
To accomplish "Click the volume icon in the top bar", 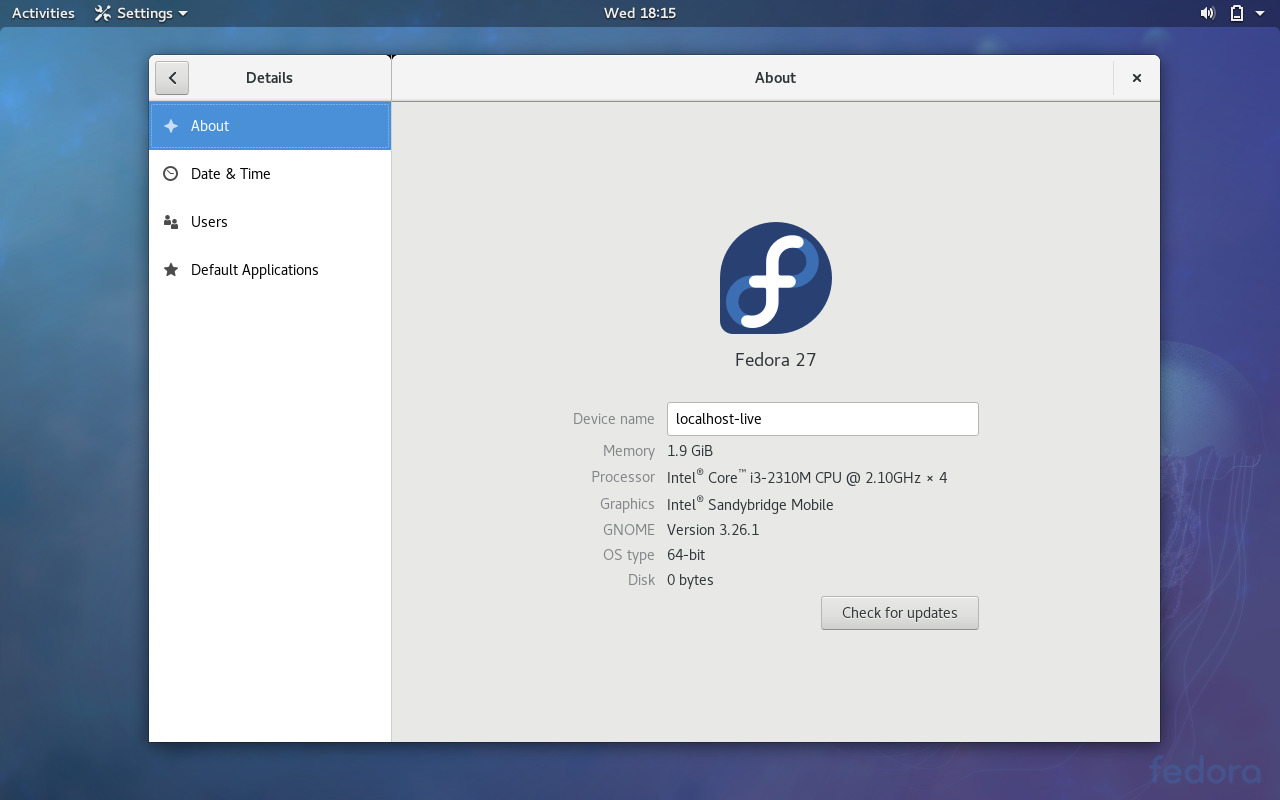I will coord(1207,13).
